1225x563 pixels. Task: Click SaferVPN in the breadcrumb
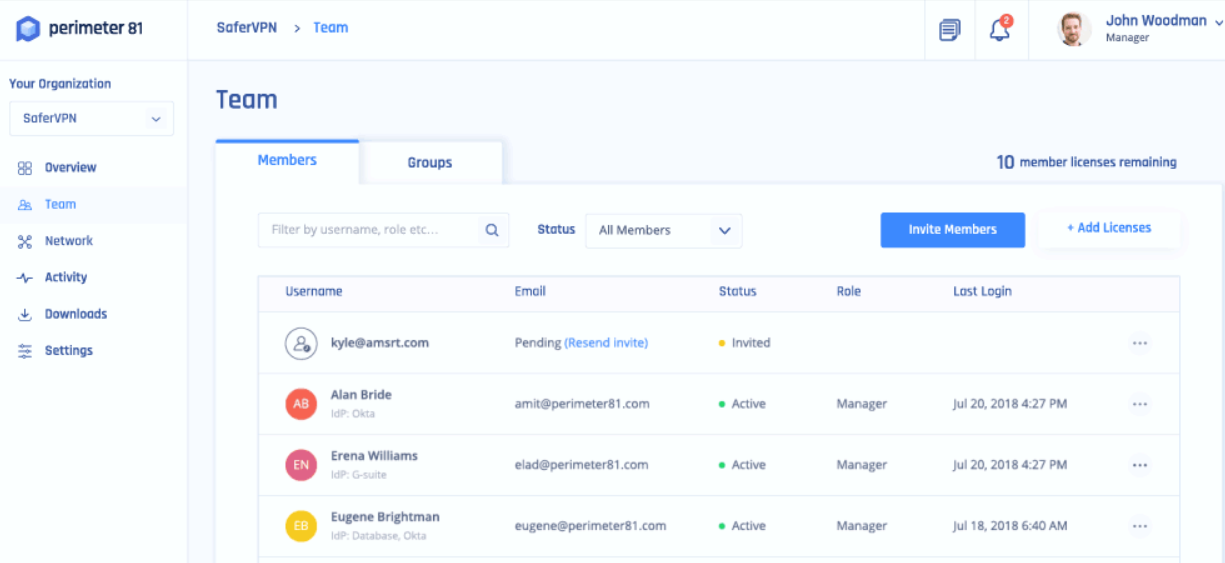coord(248,28)
